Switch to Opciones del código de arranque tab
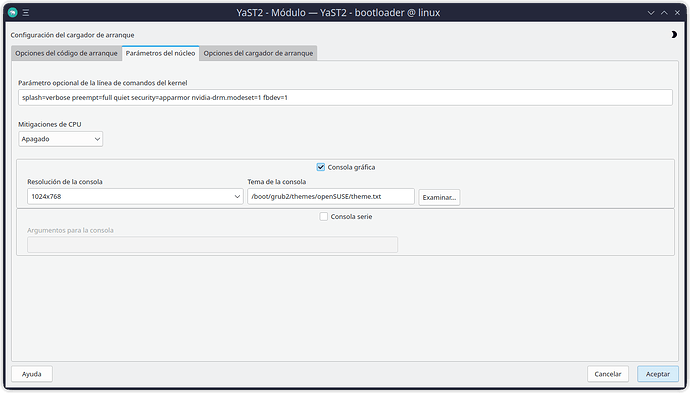Screen dimensions: 690x393 [x=66, y=53]
